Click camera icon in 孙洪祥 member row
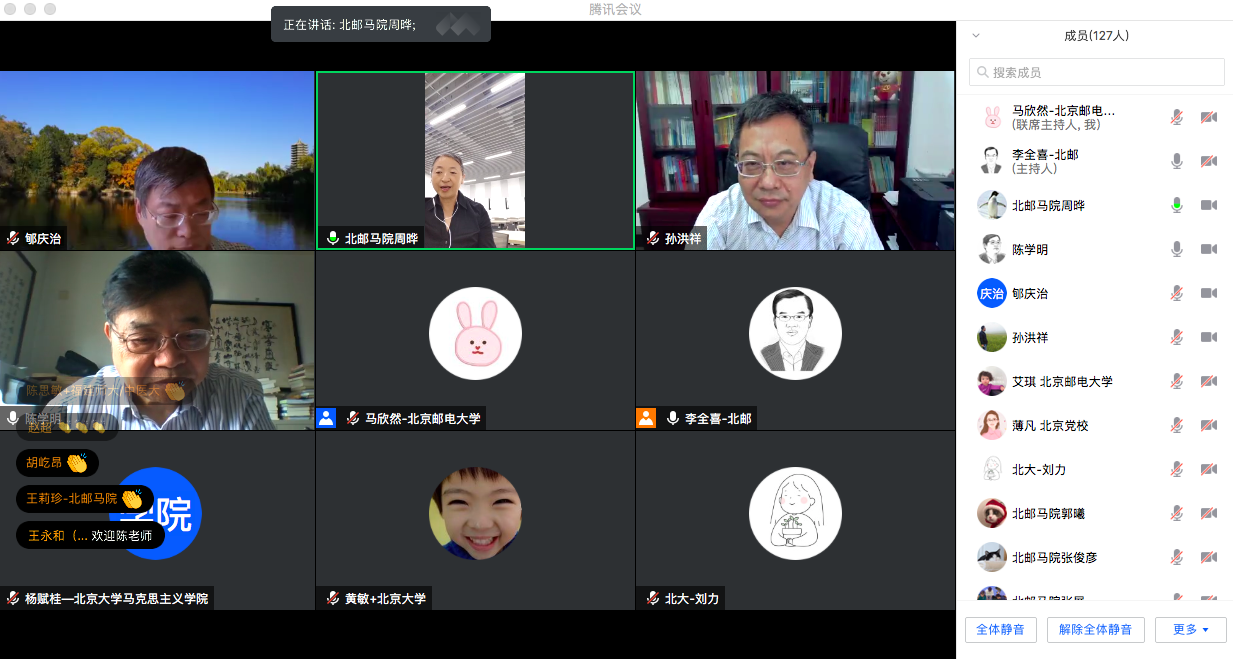 click(1209, 337)
